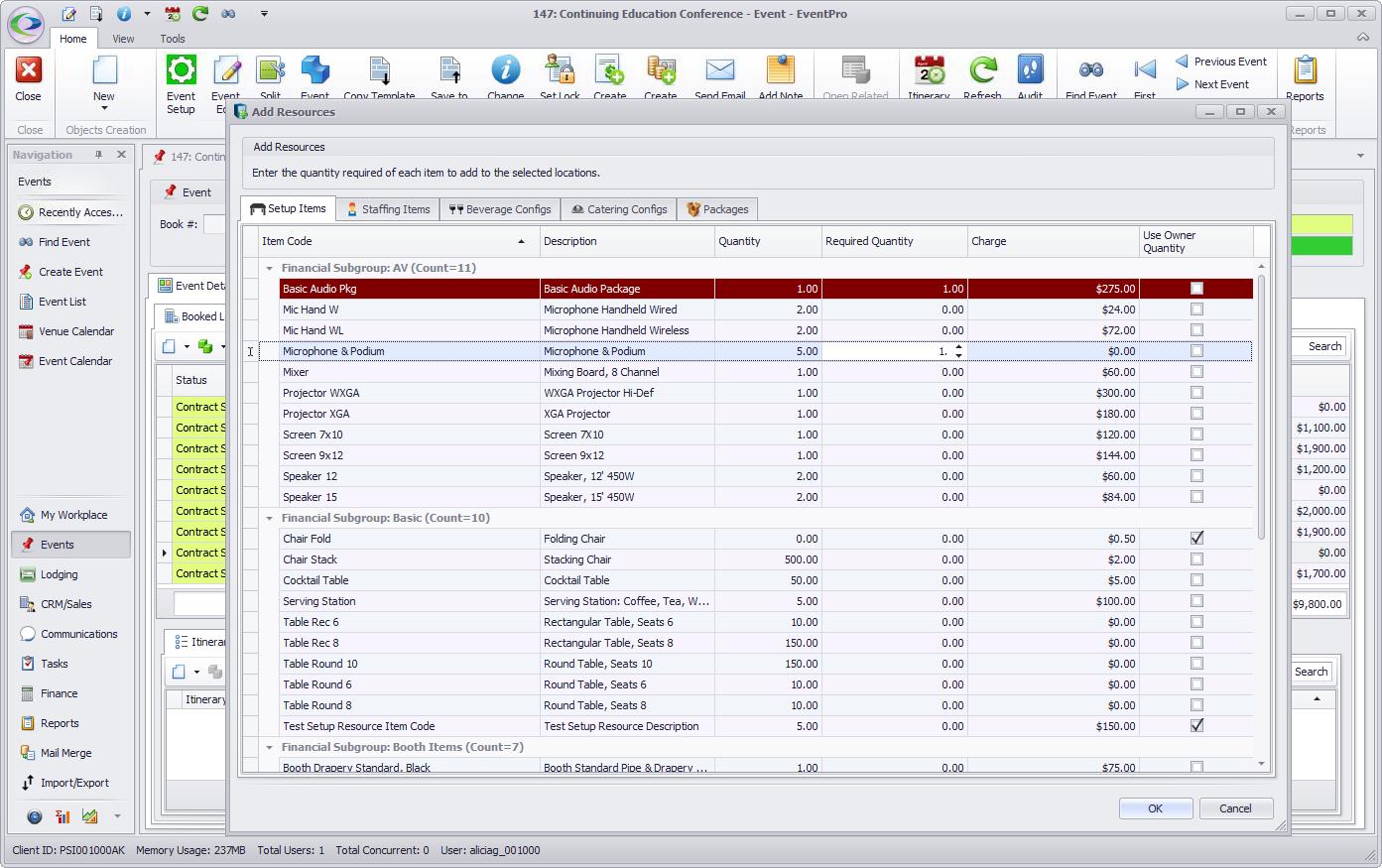Click the Cancel button

tap(1235, 808)
